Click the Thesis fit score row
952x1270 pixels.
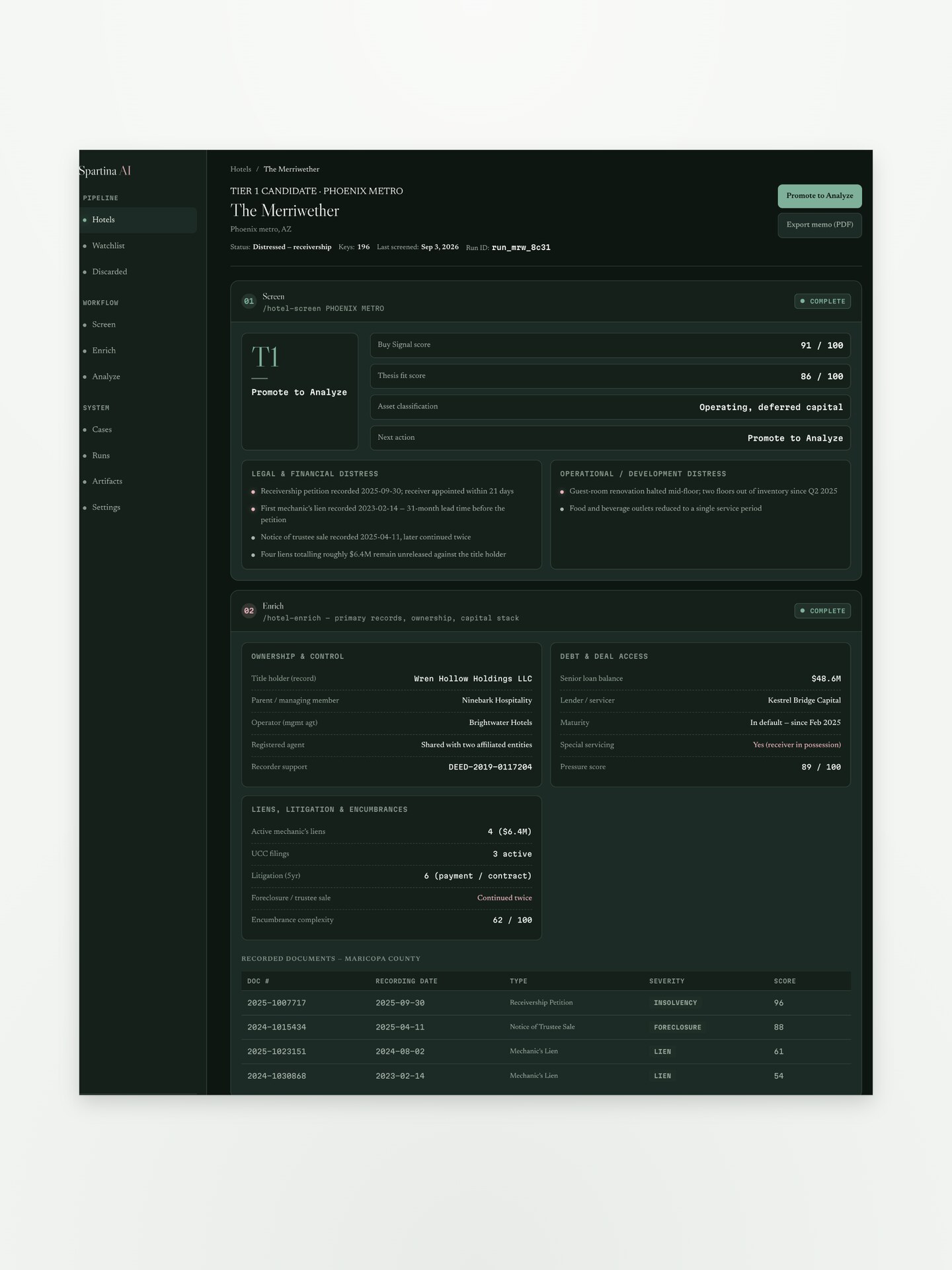610,376
